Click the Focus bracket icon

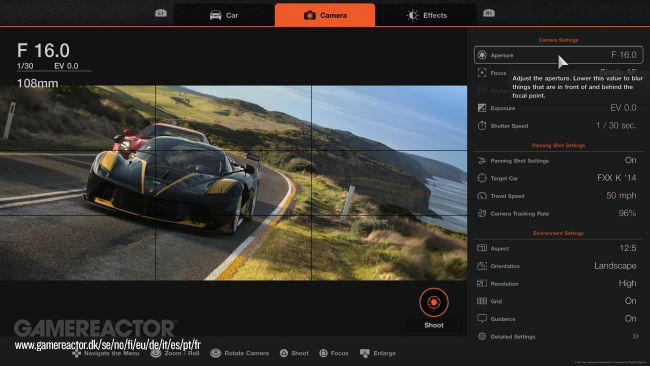pyautogui.click(x=482, y=73)
